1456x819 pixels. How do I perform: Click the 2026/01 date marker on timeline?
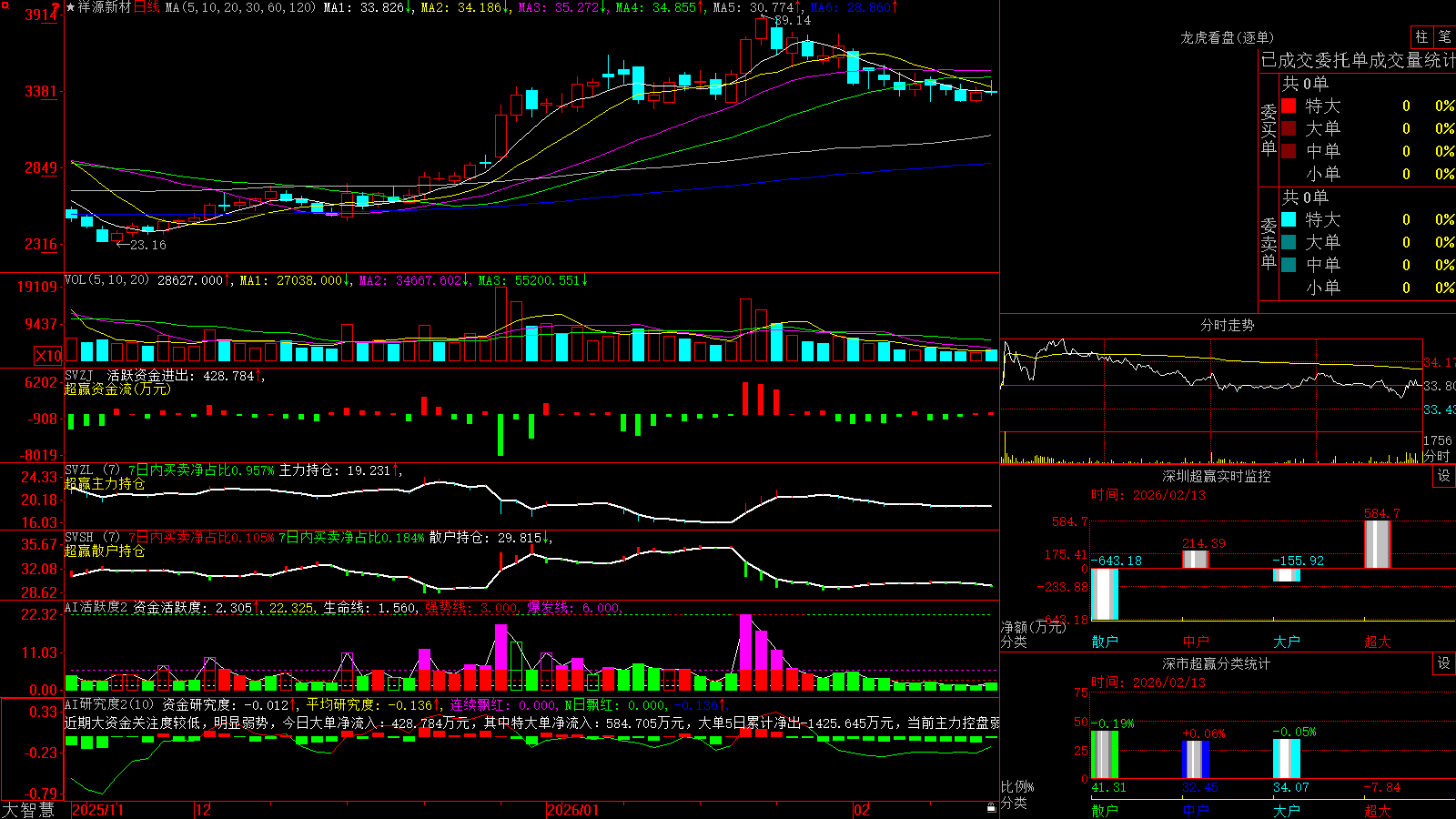[572, 810]
